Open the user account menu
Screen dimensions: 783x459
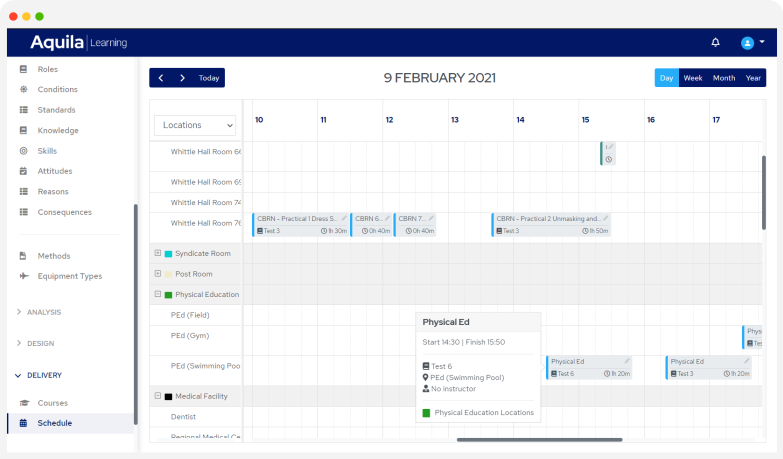pyautogui.click(x=752, y=42)
